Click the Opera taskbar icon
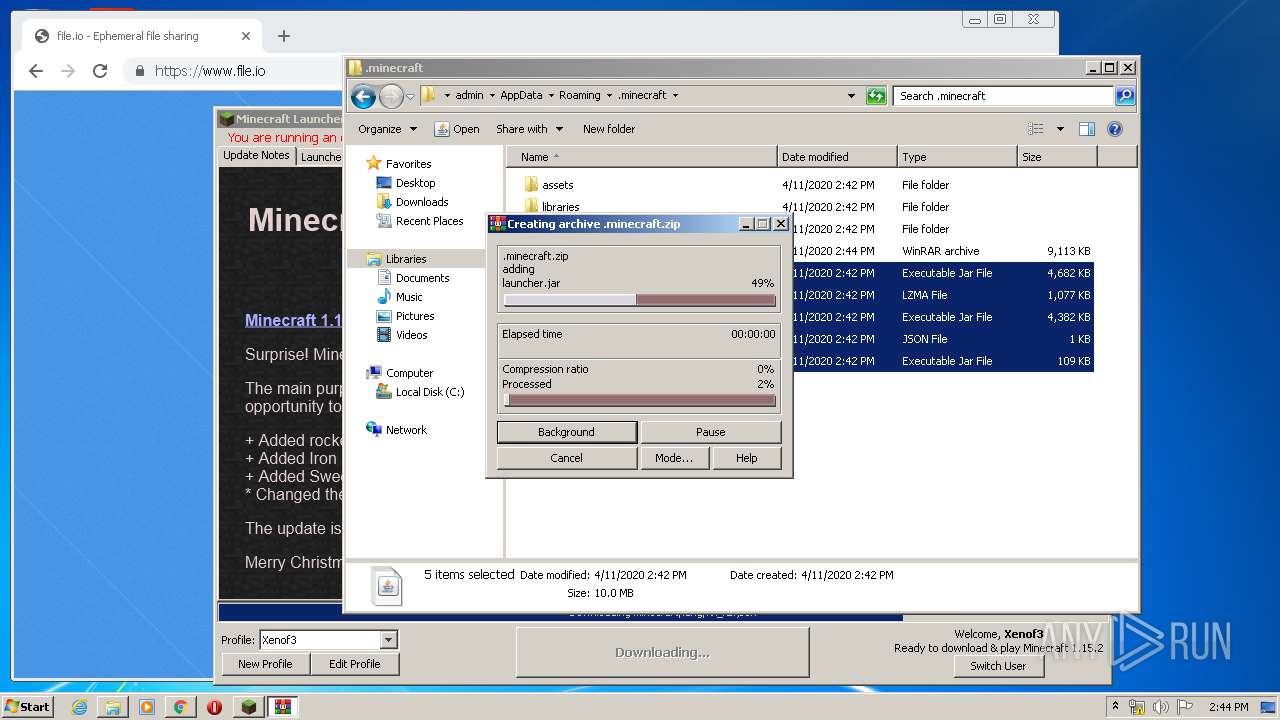 (214, 707)
